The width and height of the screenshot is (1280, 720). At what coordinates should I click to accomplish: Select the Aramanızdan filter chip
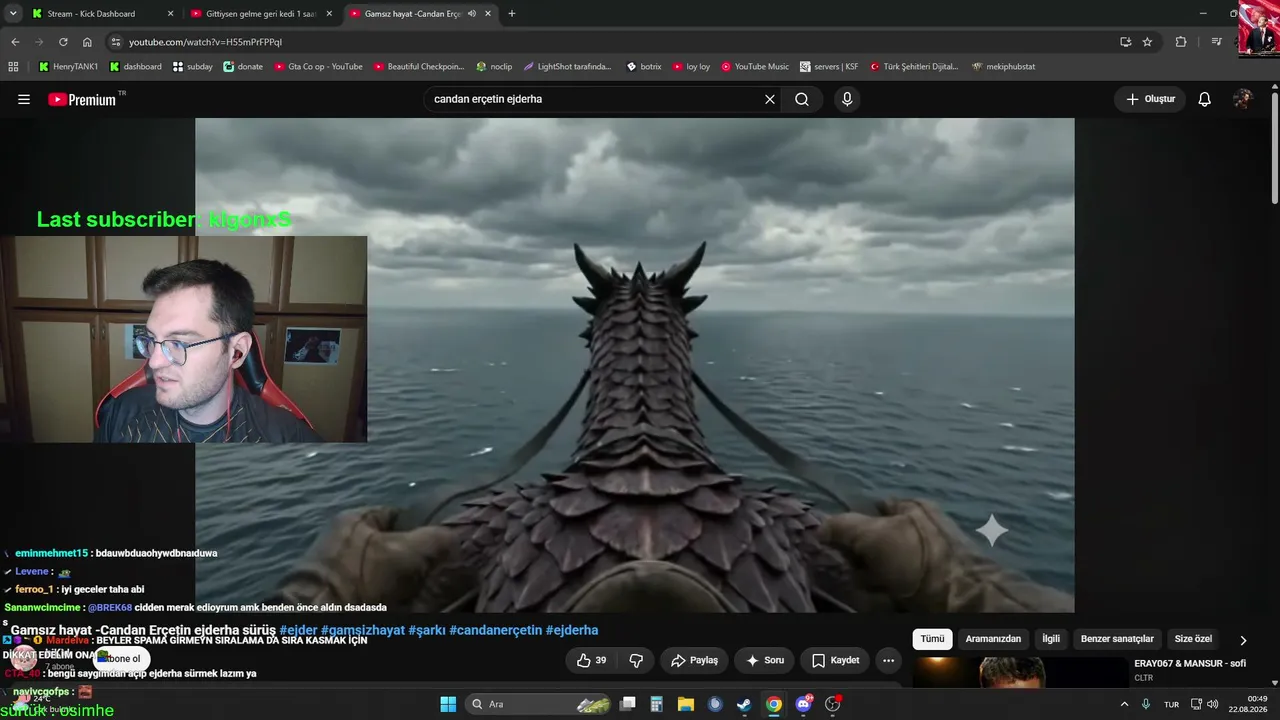(x=993, y=639)
